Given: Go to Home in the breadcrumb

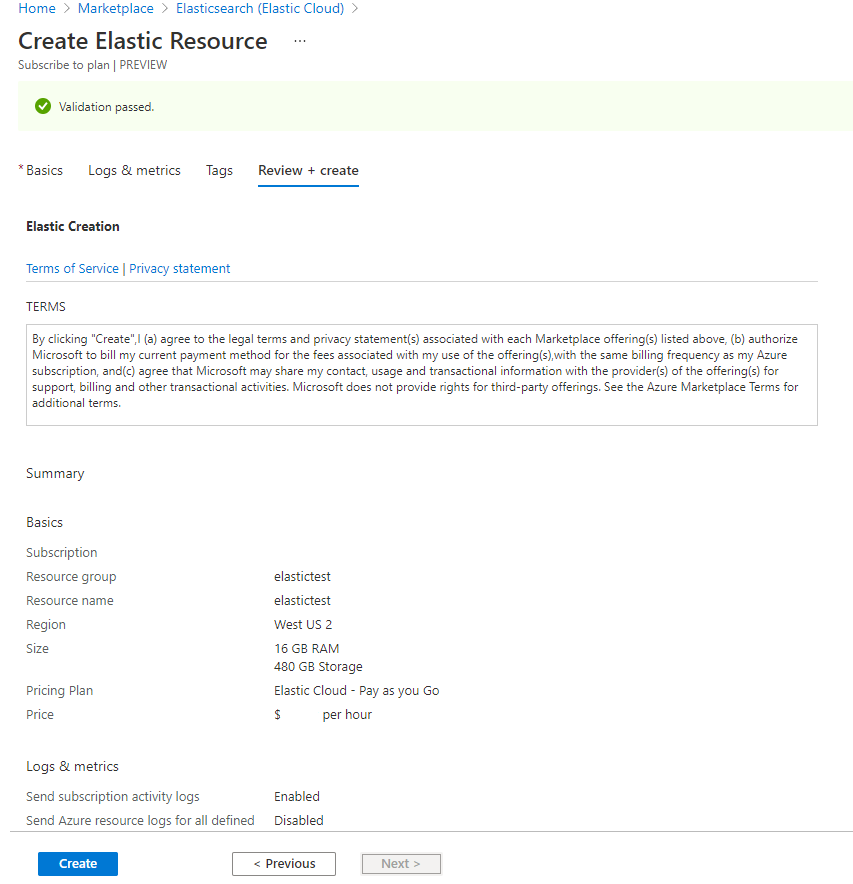Looking at the screenshot, I should click(37, 8).
